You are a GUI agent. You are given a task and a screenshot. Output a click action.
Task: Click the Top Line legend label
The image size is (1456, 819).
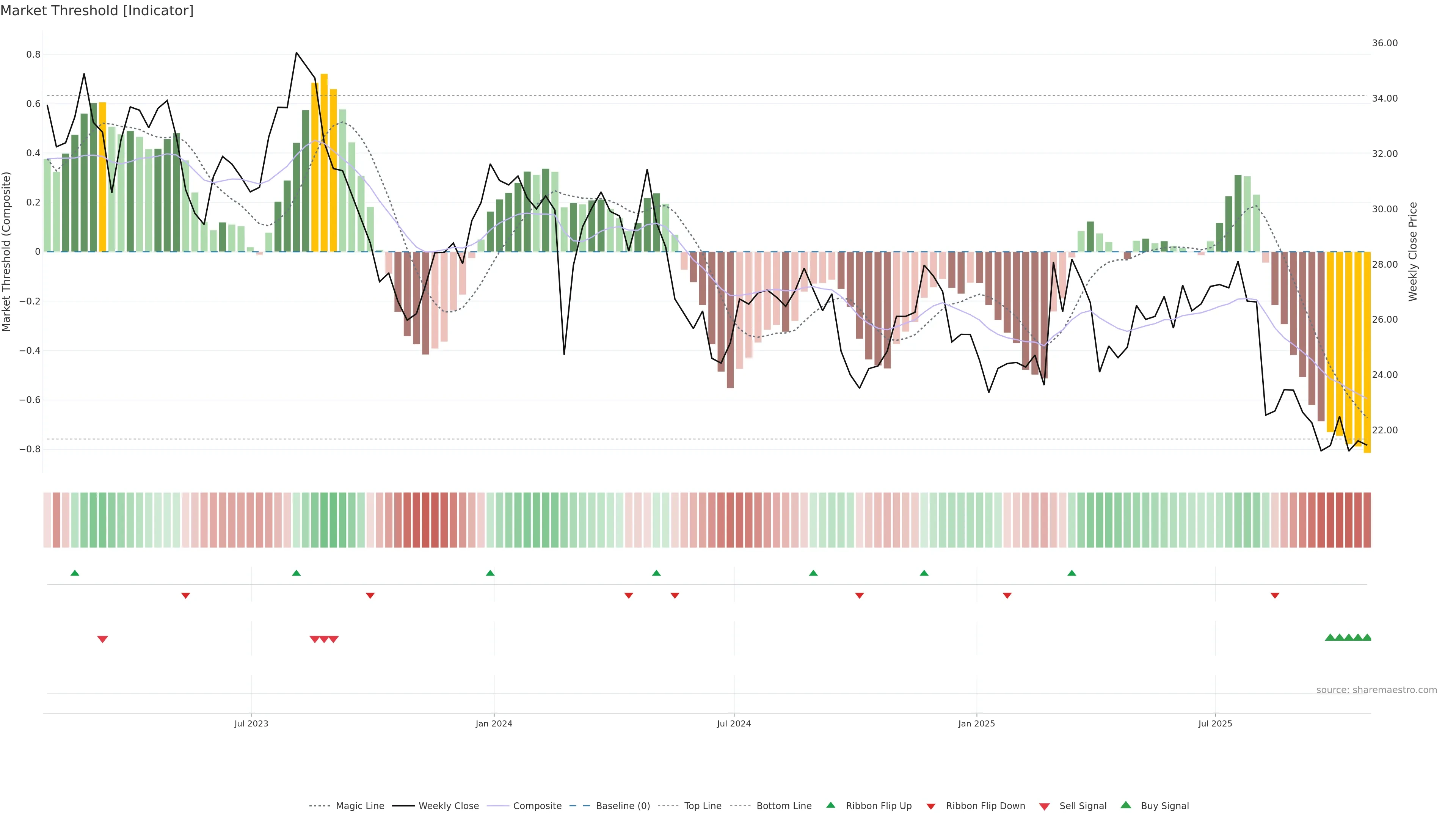tap(703, 806)
